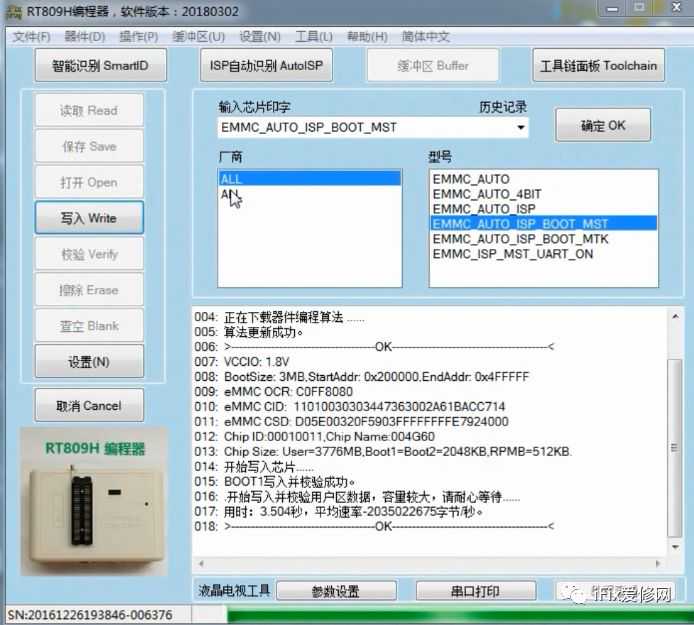The image size is (694, 625).
Task: Open the 工具链面板 Toolchain panel
Action: (599, 66)
